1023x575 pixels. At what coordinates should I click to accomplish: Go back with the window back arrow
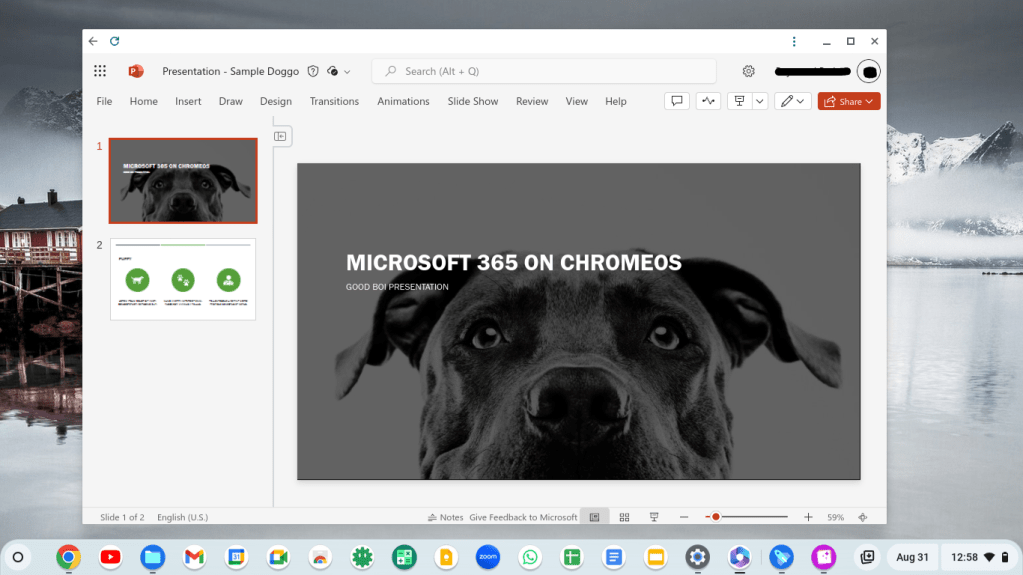click(x=93, y=41)
